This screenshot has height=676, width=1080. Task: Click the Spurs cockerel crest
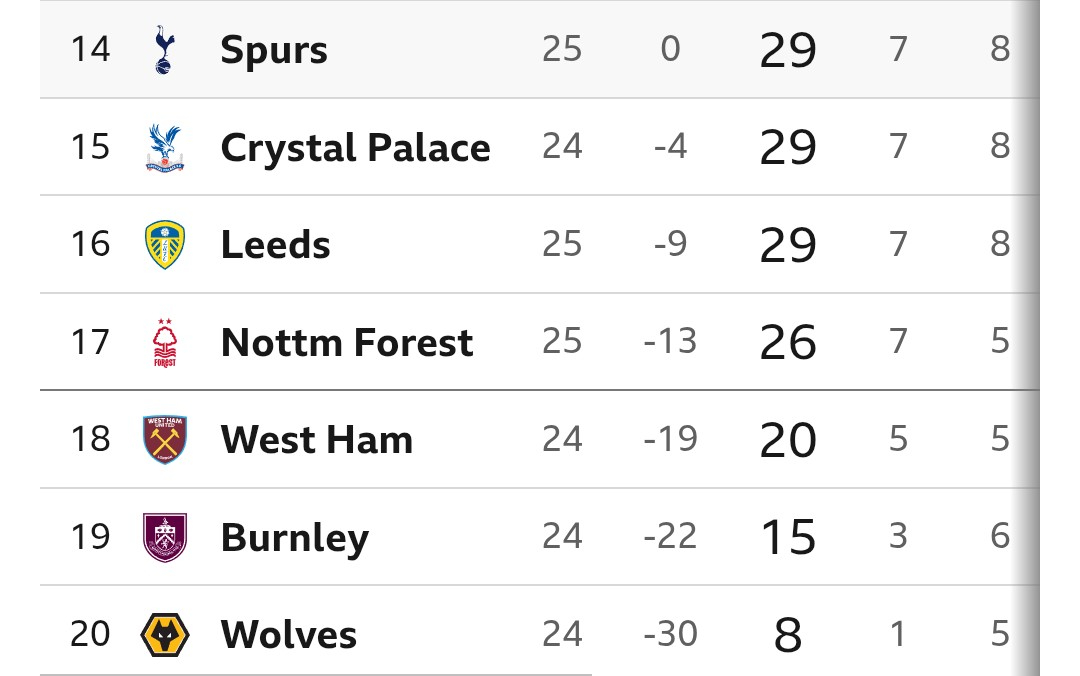pyautogui.click(x=164, y=49)
